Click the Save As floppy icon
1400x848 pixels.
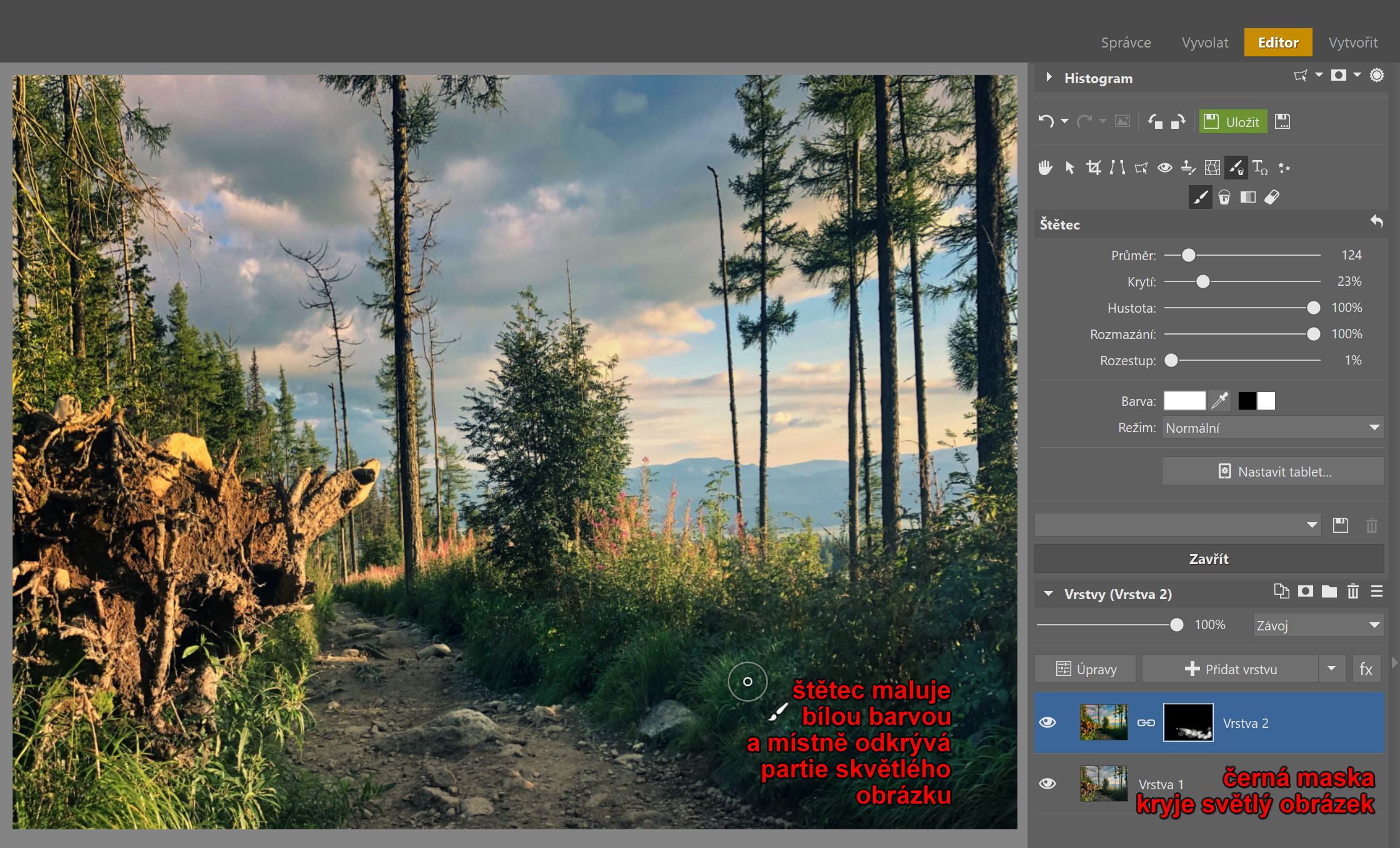1282,121
